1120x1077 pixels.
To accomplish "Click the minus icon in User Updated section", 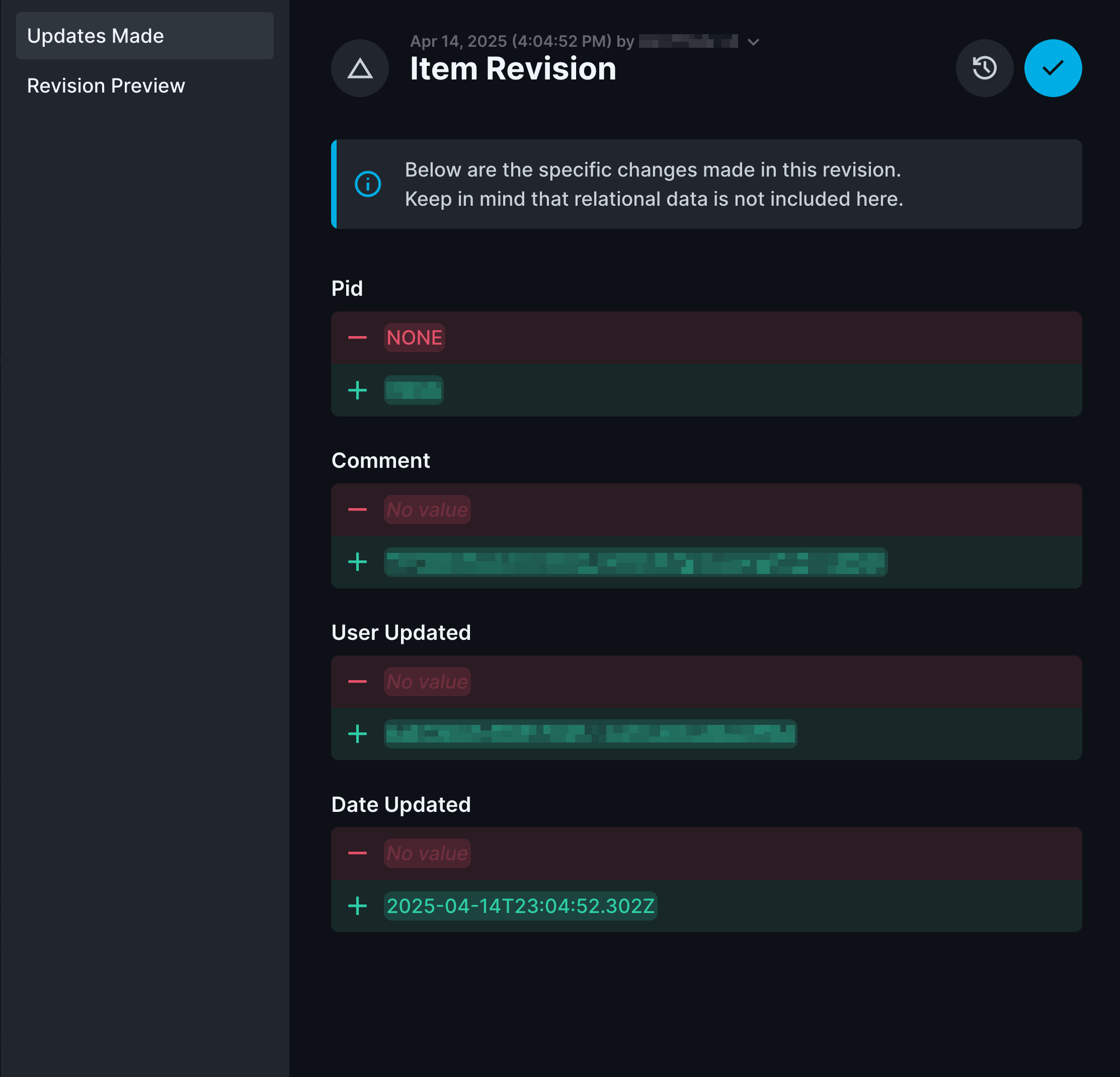I will point(357,681).
